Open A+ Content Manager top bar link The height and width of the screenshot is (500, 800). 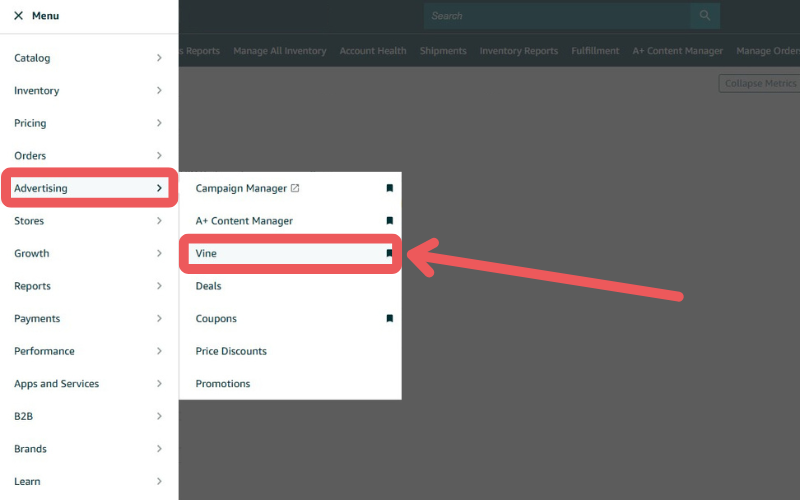[x=678, y=51]
